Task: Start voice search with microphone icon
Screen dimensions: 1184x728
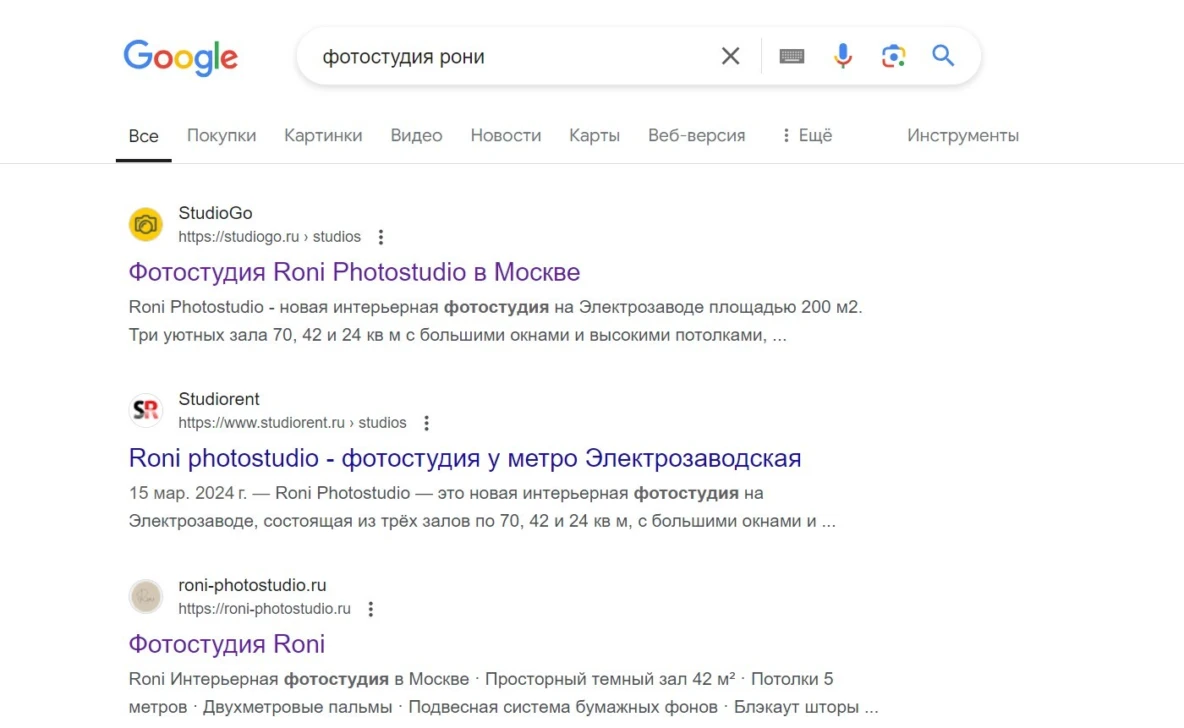Action: [x=843, y=56]
